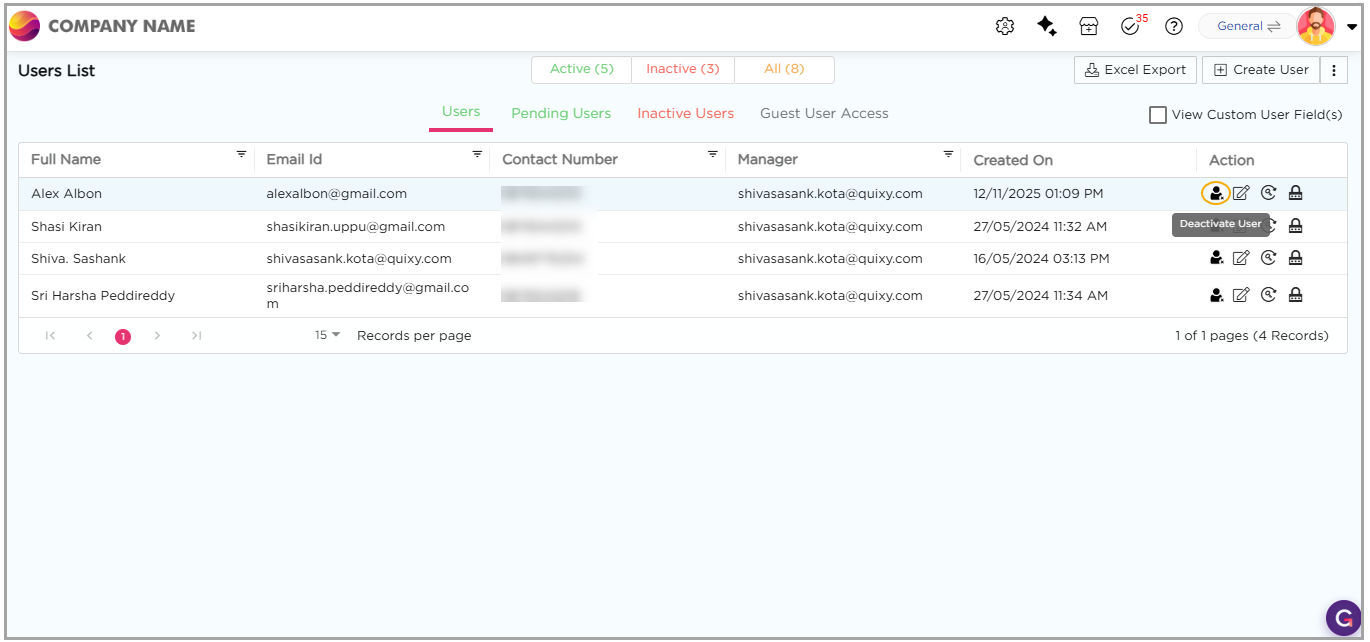Open the three-dot more options menu

(x=1334, y=70)
